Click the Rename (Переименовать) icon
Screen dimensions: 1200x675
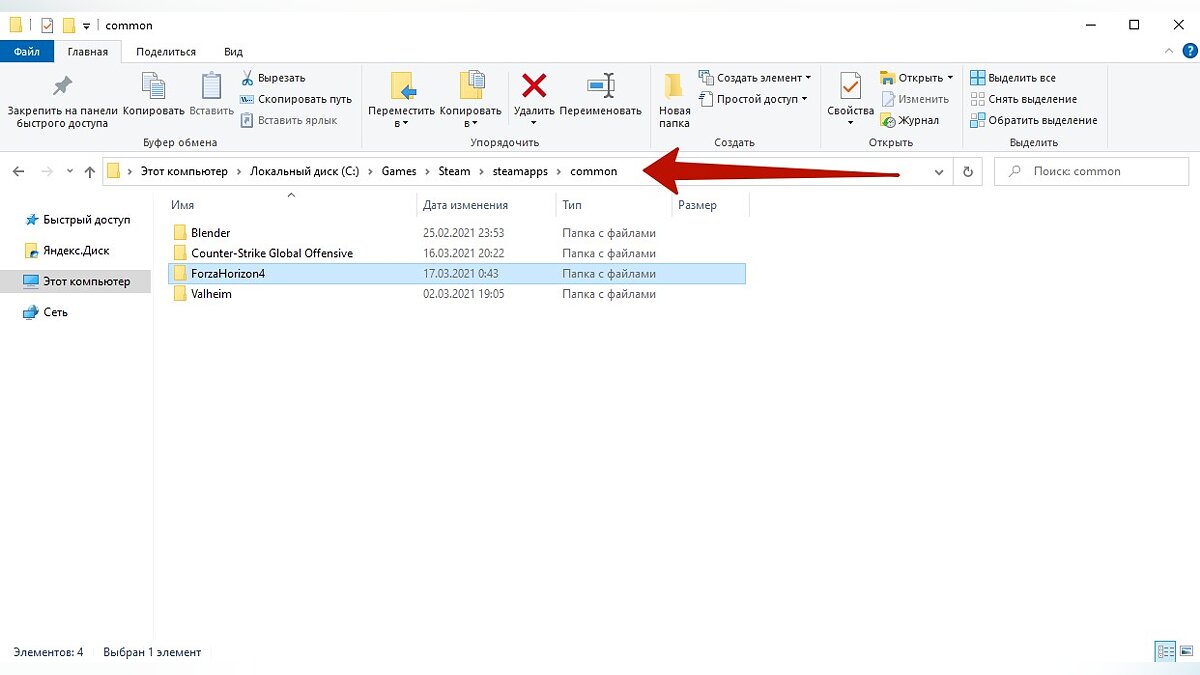(x=601, y=86)
